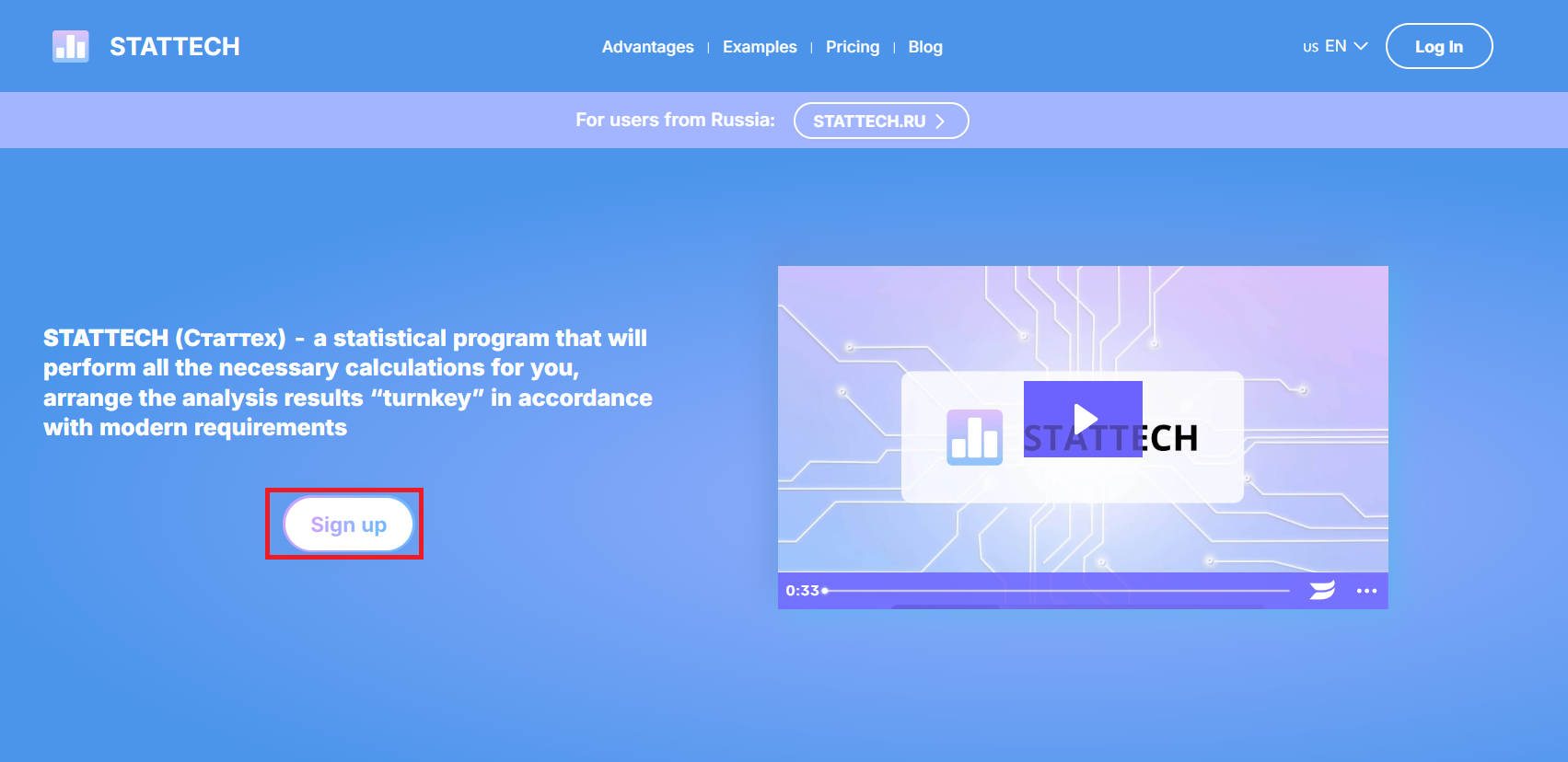Go to the Examples section
The image size is (1568, 762).
pyautogui.click(x=760, y=47)
